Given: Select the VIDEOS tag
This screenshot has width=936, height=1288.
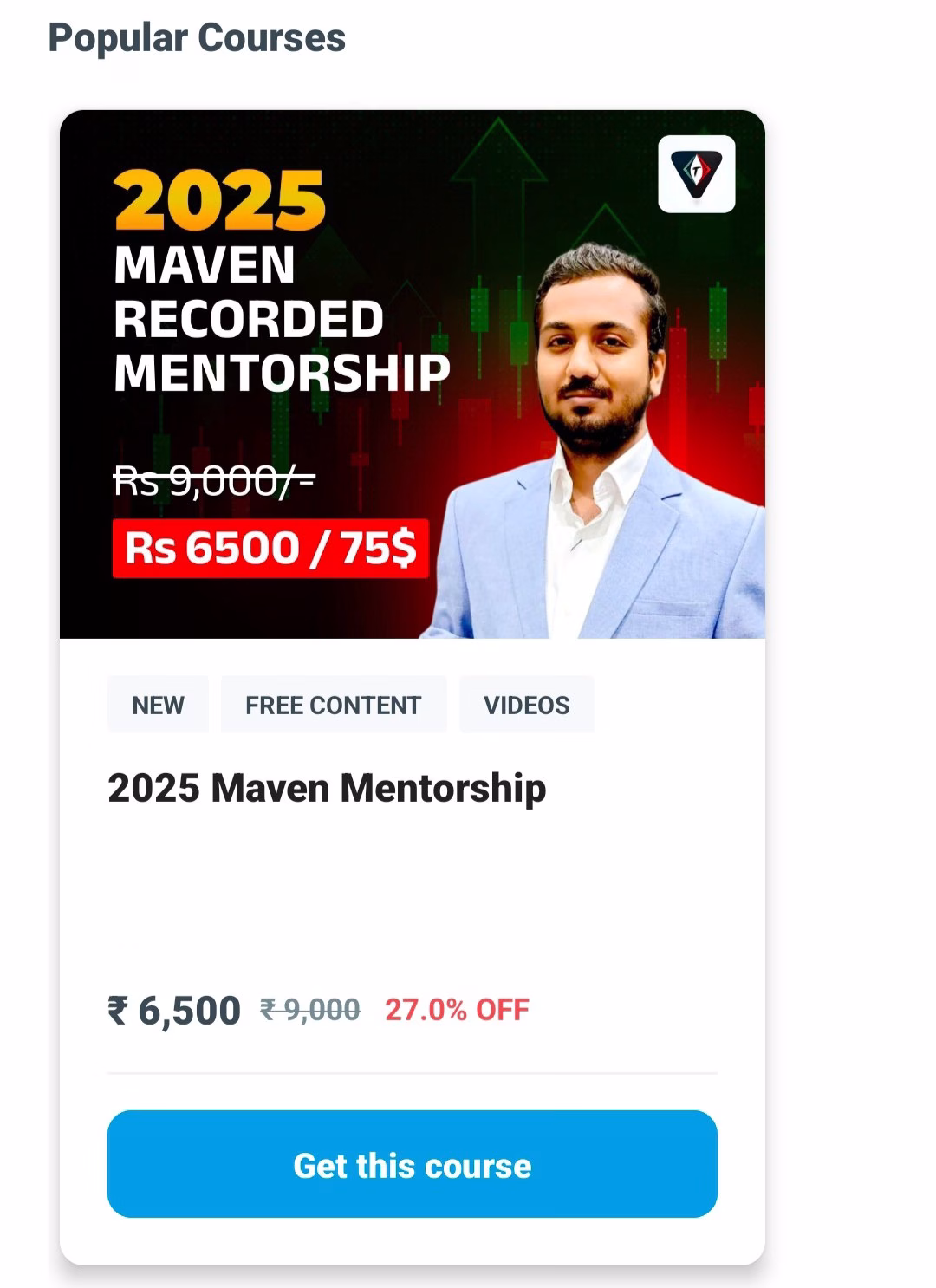Looking at the screenshot, I should pyautogui.click(x=526, y=705).
